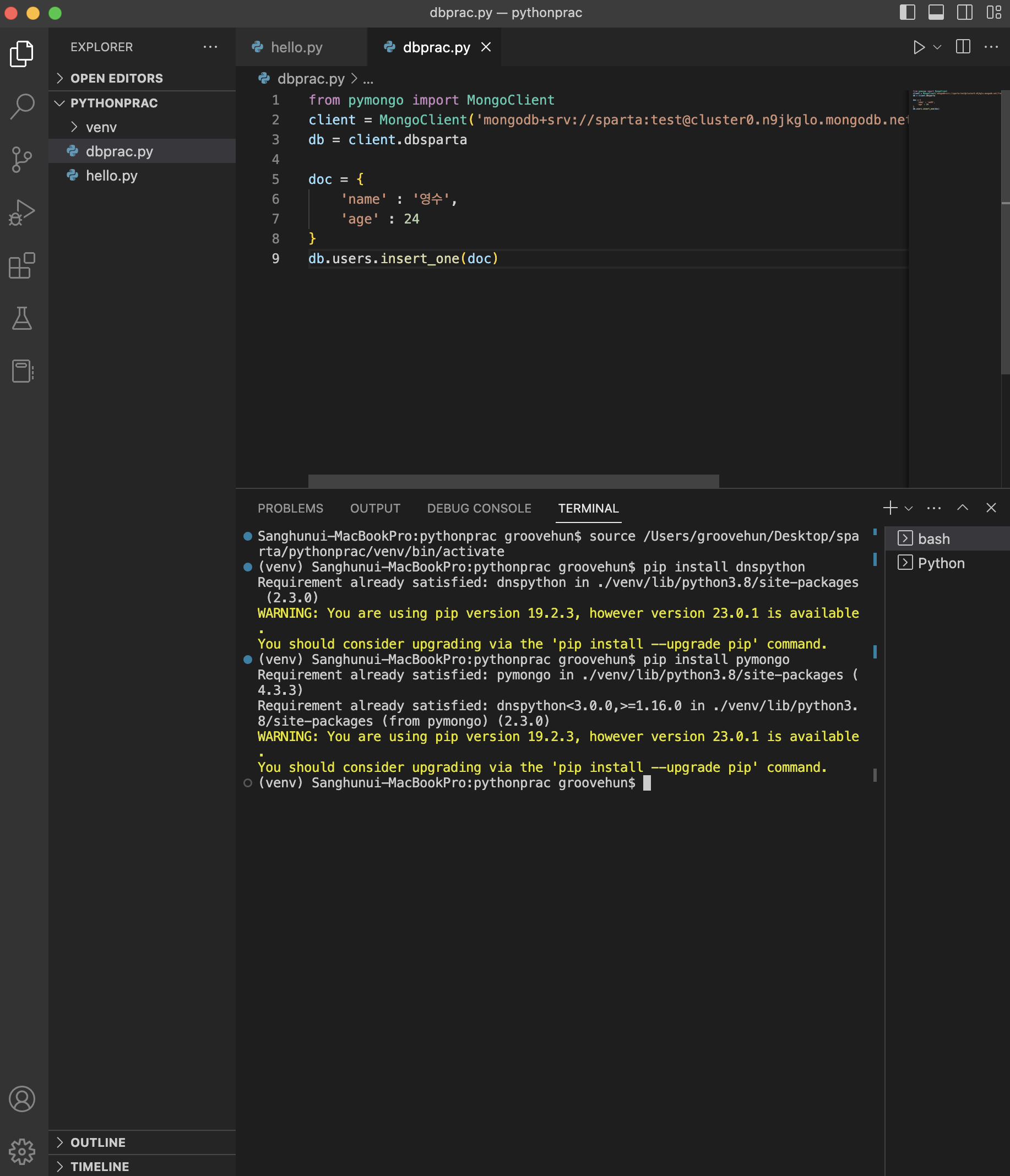The width and height of the screenshot is (1010, 1176).
Task: Run the Python file with play button
Action: [919, 47]
